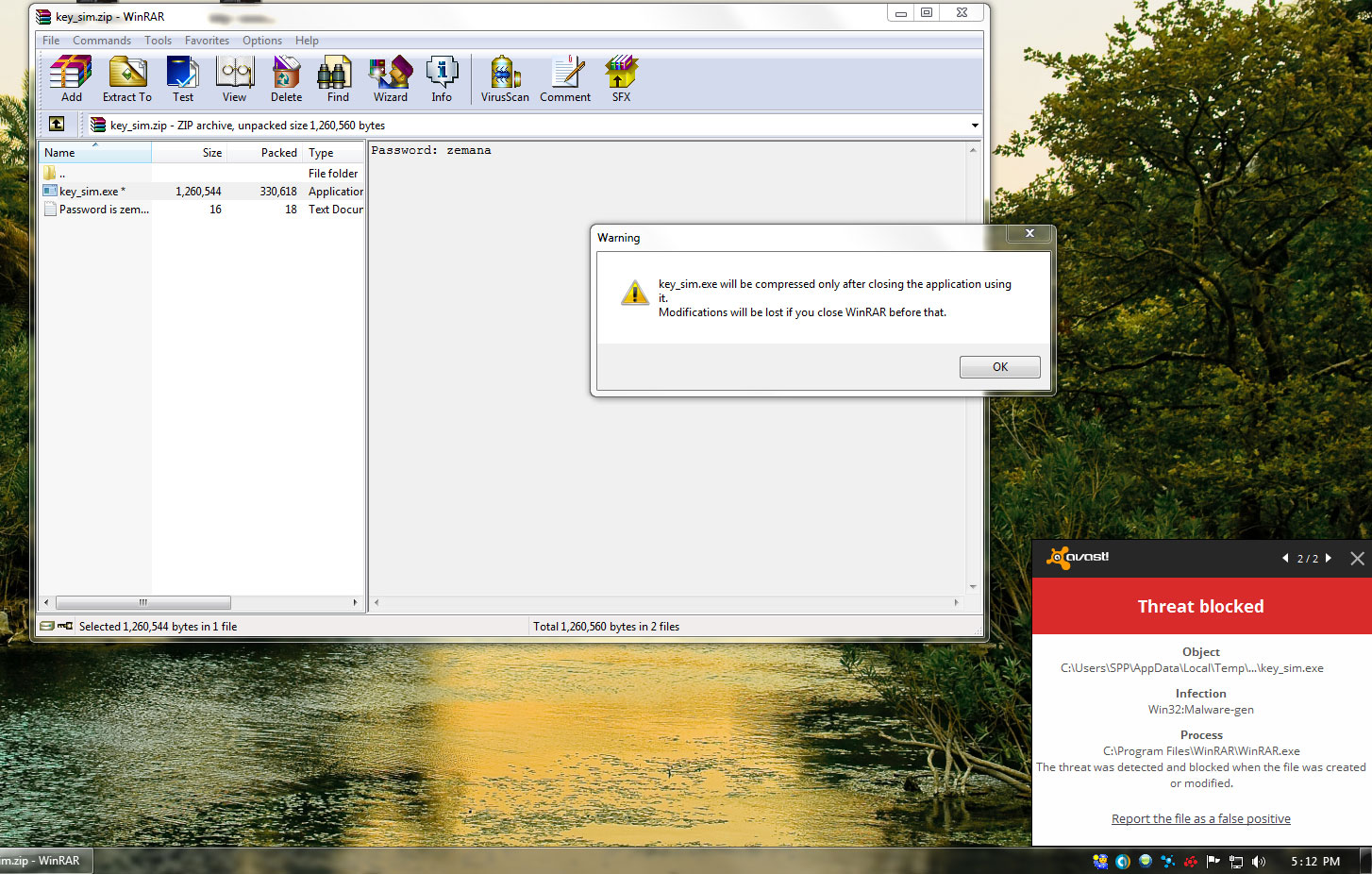
Task: Click the green globe tray icon
Action: [x=1146, y=861]
